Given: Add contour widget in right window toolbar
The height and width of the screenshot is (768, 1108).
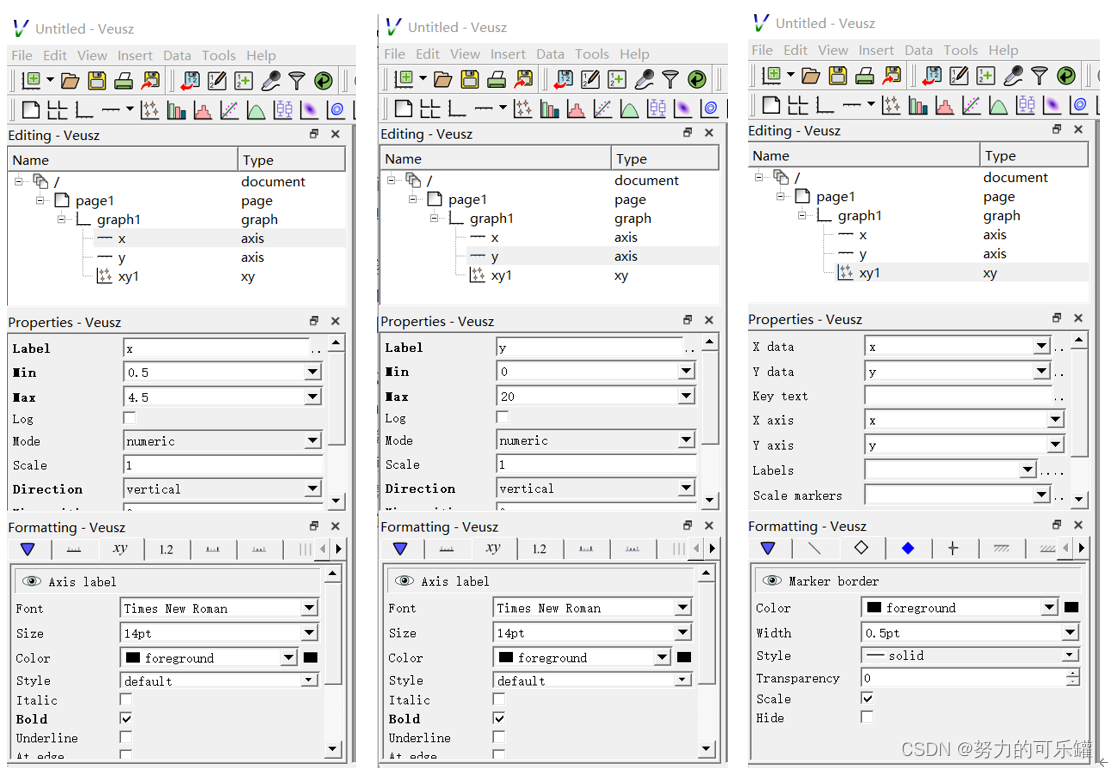Looking at the screenshot, I should [x=1079, y=106].
